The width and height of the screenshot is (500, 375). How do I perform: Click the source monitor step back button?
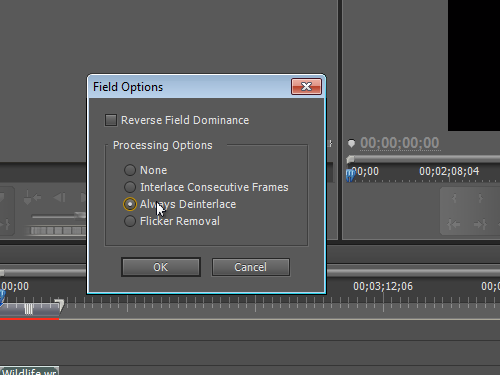click(59, 198)
